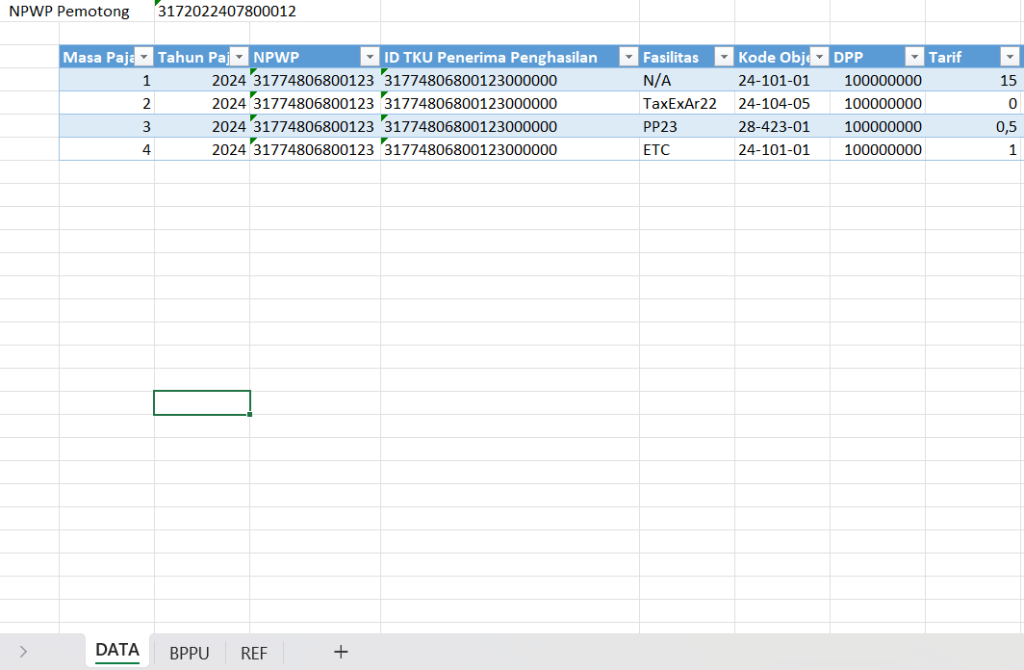
Task: Open the Masa Pajak filter dropdown
Action: point(143,57)
